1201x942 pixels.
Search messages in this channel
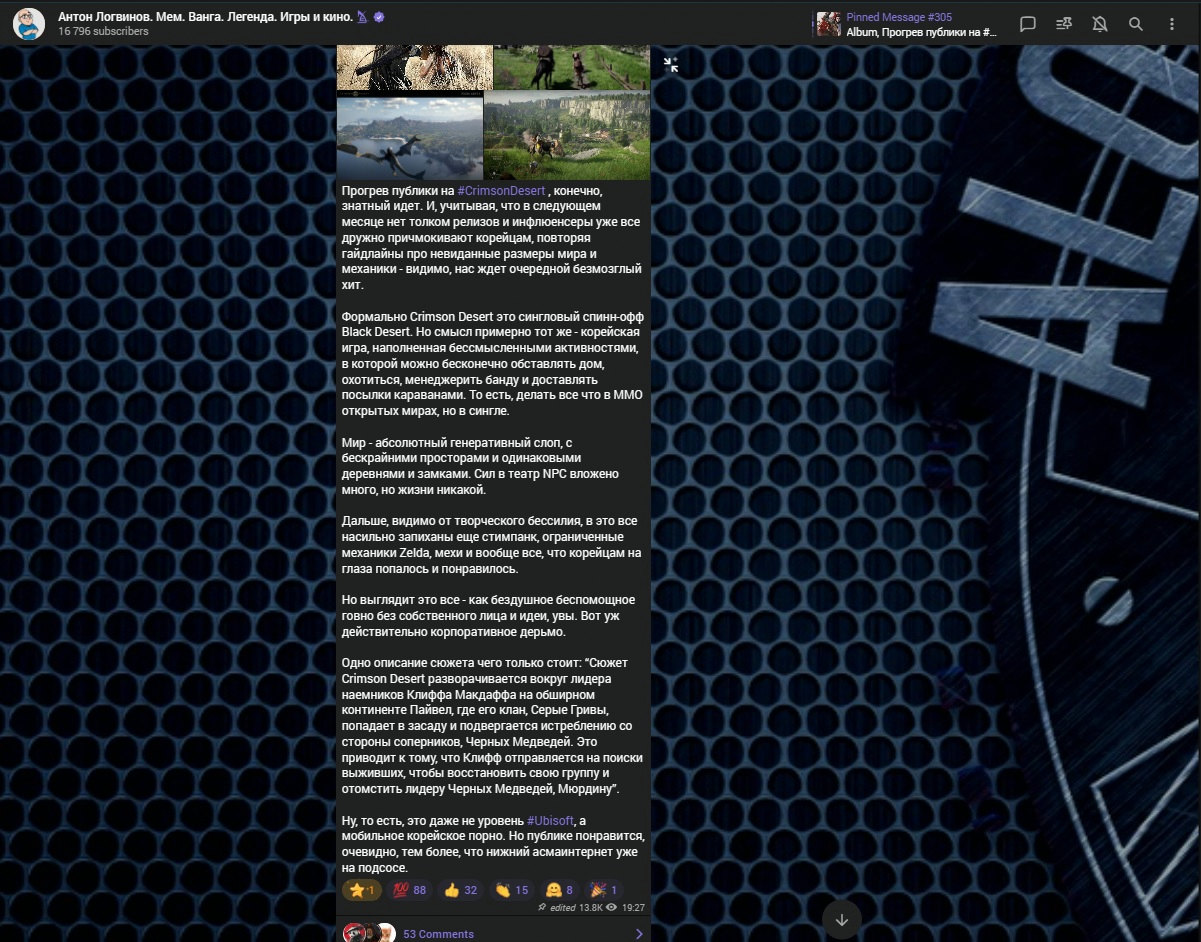tap(1136, 24)
